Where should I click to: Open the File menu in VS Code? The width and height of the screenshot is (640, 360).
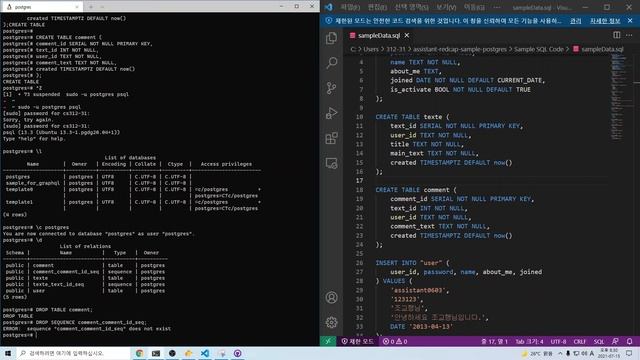click(350, 7)
